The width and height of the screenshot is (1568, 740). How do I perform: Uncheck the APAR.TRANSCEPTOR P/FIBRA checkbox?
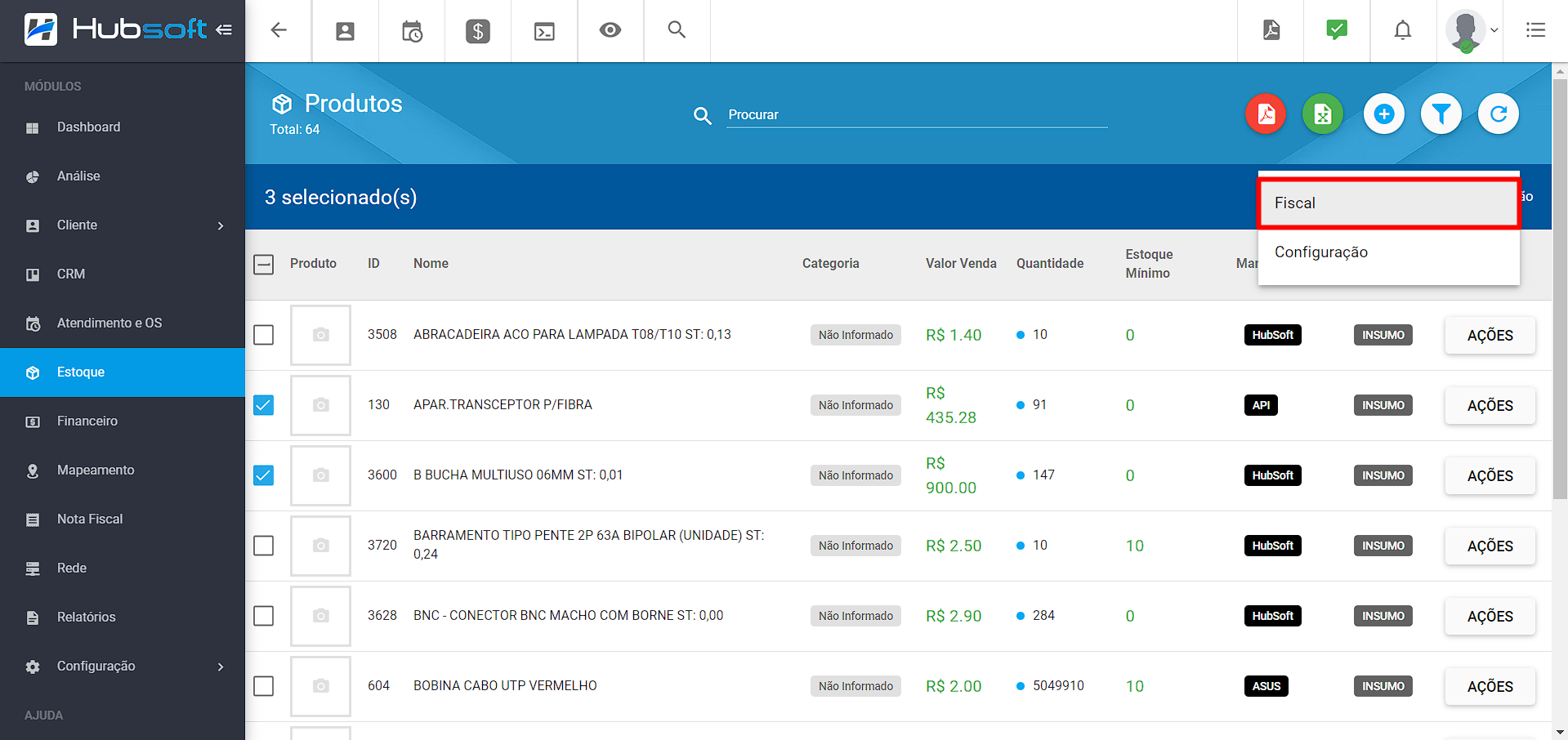[263, 405]
